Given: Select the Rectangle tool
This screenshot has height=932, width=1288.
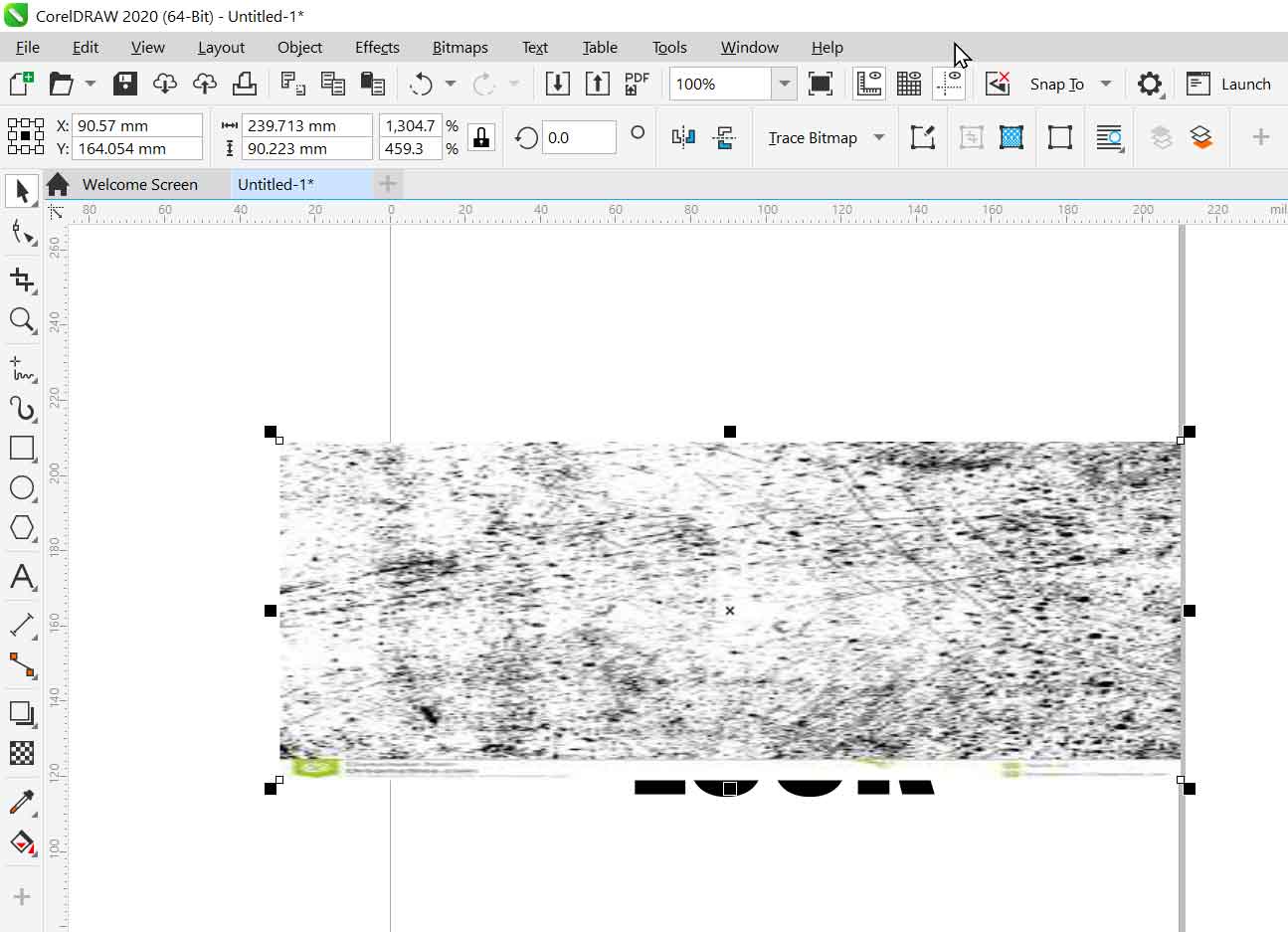Looking at the screenshot, I should (x=22, y=449).
